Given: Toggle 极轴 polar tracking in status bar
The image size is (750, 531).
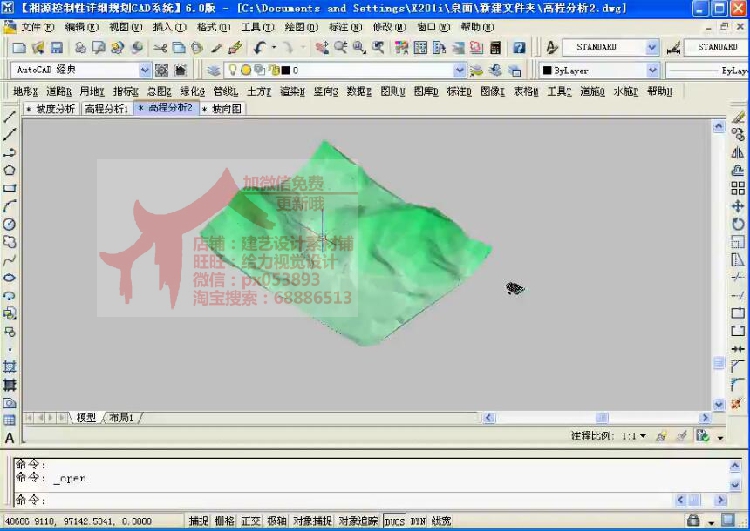Looking at the screenshot, I should 276,521.
